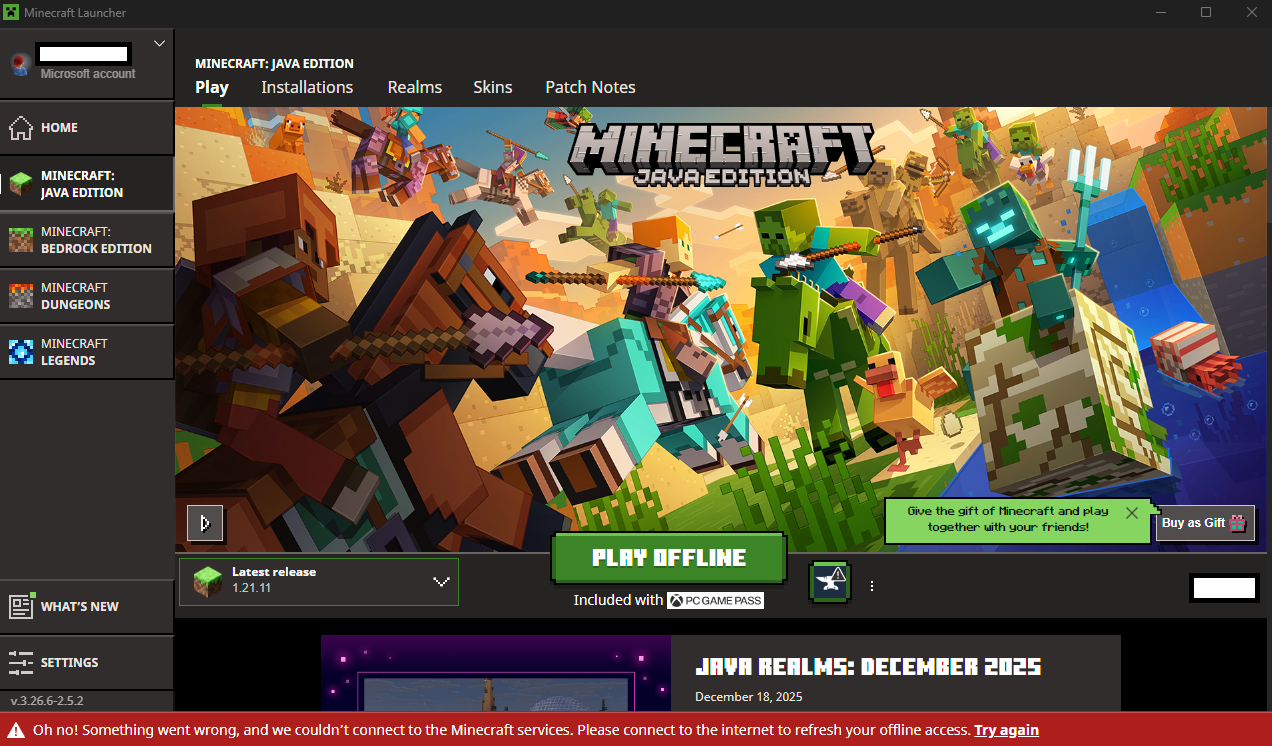The image size is (1272, 746).
Task: Open Minecraft Legends in sidebar
Action: click(87, 352)
